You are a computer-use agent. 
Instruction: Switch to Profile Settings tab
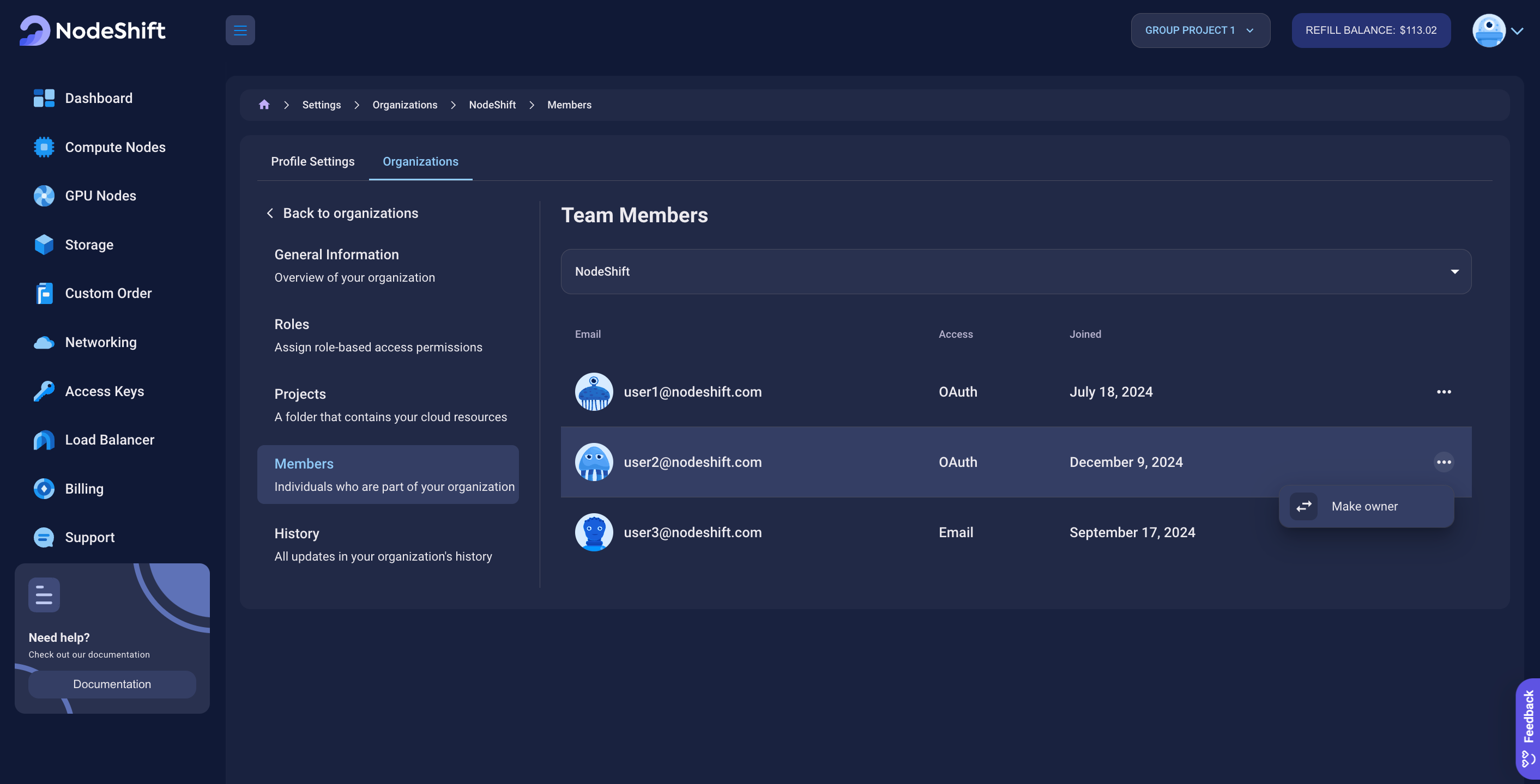313,162
